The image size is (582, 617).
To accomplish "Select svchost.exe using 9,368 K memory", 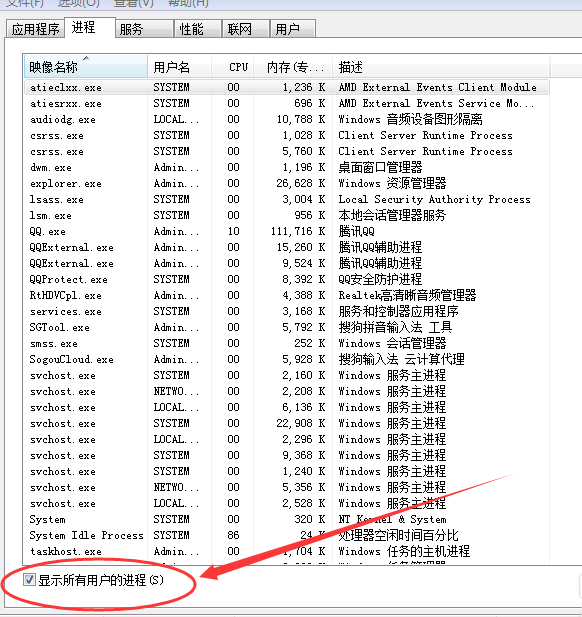I will pyautogui.click(x=287, y=455).
